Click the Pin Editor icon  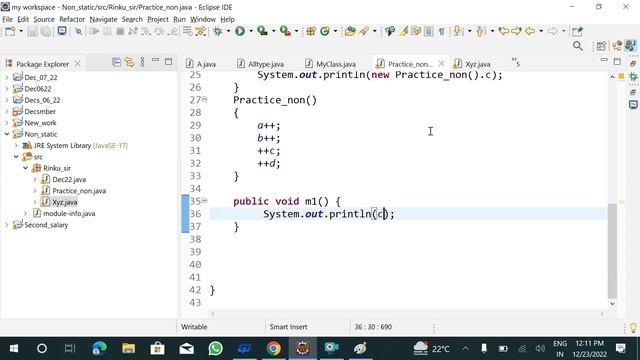click(x=577, y=31)
